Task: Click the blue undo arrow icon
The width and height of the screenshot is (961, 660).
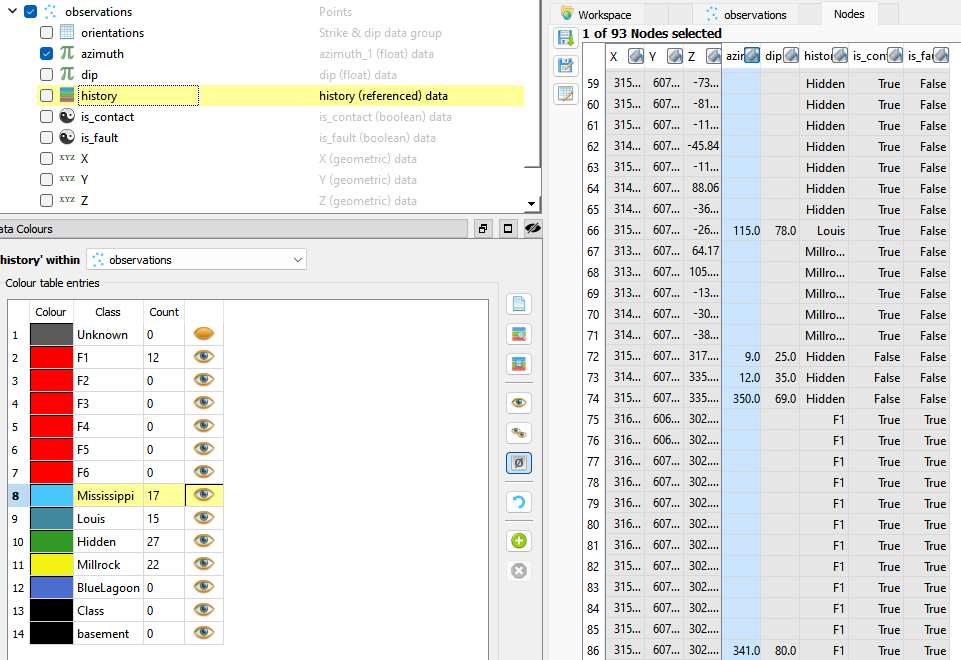Action: [x=519, y=502]
